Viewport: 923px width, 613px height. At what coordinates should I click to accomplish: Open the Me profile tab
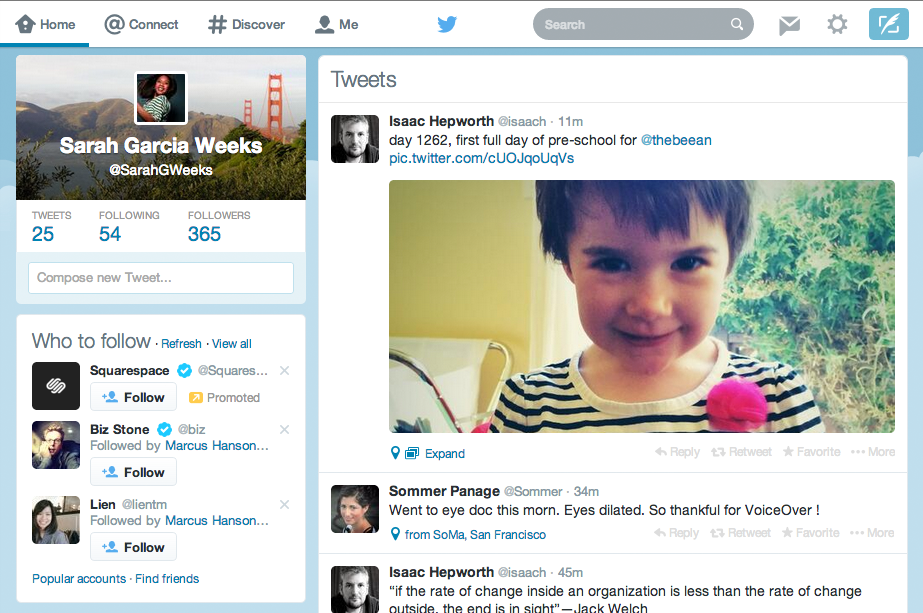point(337,25)
